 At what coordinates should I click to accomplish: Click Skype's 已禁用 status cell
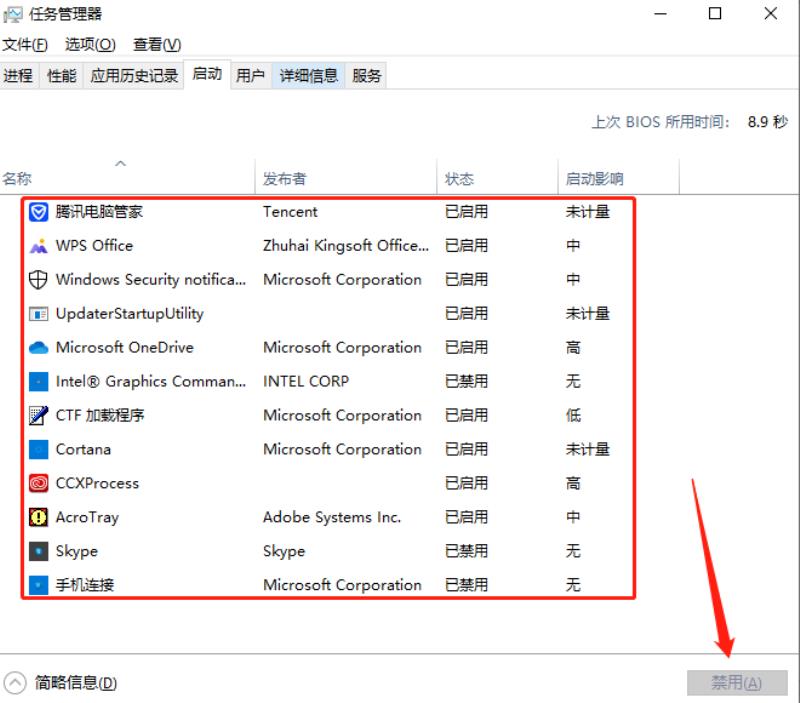[x=466, y=551]
